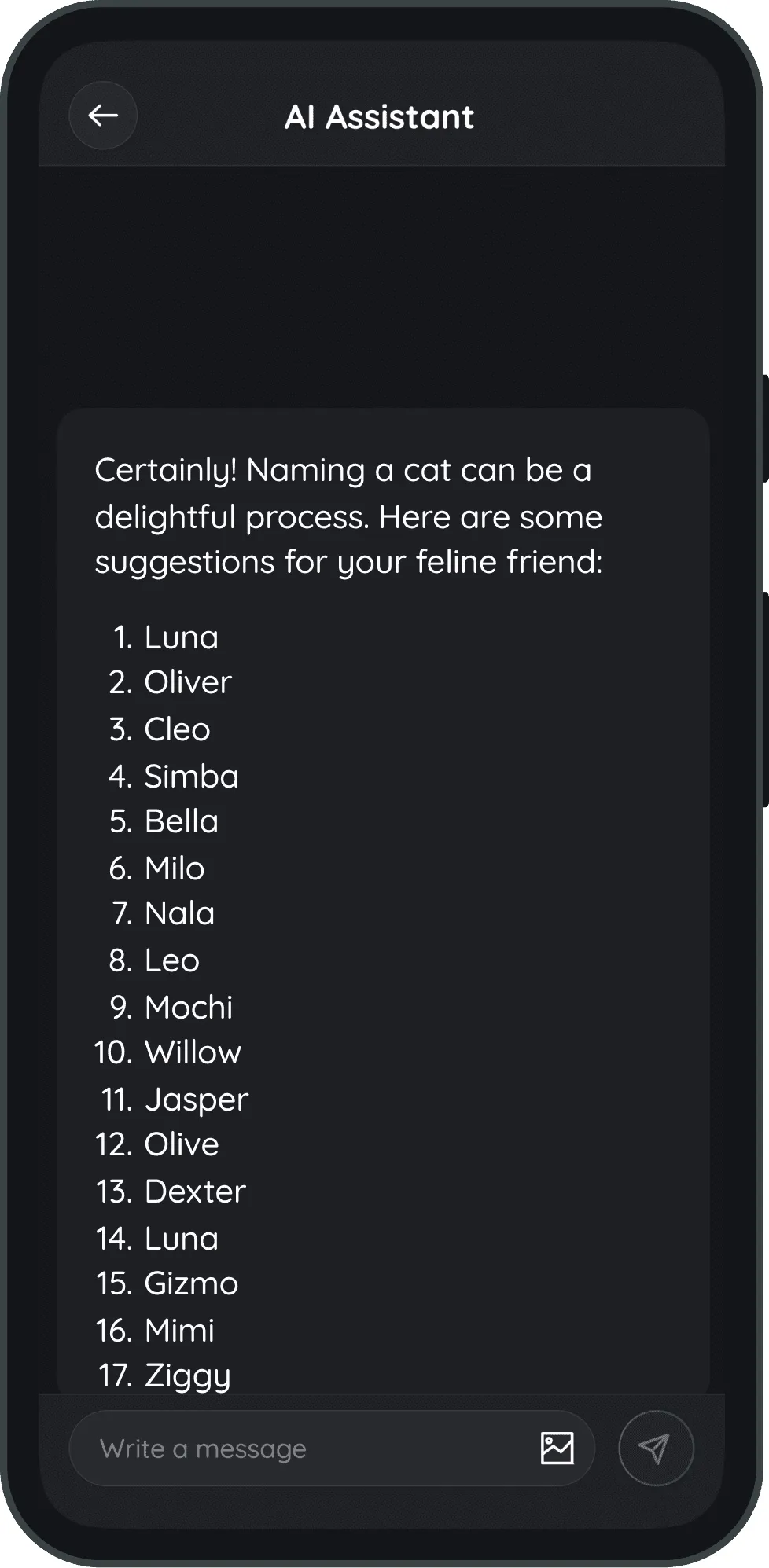Tap the "Cleo" cat name suggestion
769x1568 pixels.
(x=177, y=729)
